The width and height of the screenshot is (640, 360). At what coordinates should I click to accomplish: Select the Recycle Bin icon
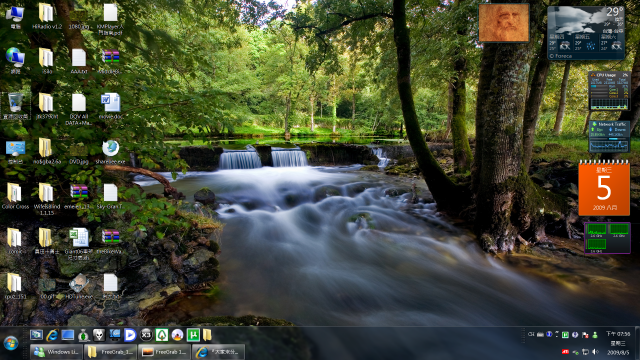coord(15,105)
